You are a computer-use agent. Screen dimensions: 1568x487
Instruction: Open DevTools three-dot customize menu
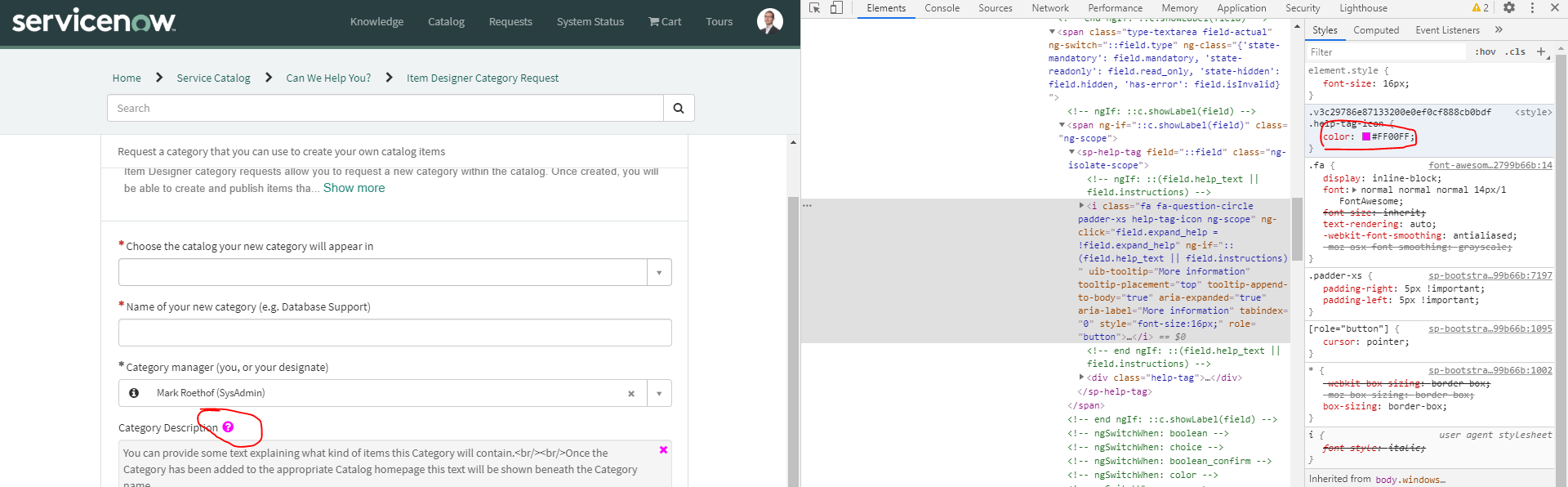pos(1532,7)
